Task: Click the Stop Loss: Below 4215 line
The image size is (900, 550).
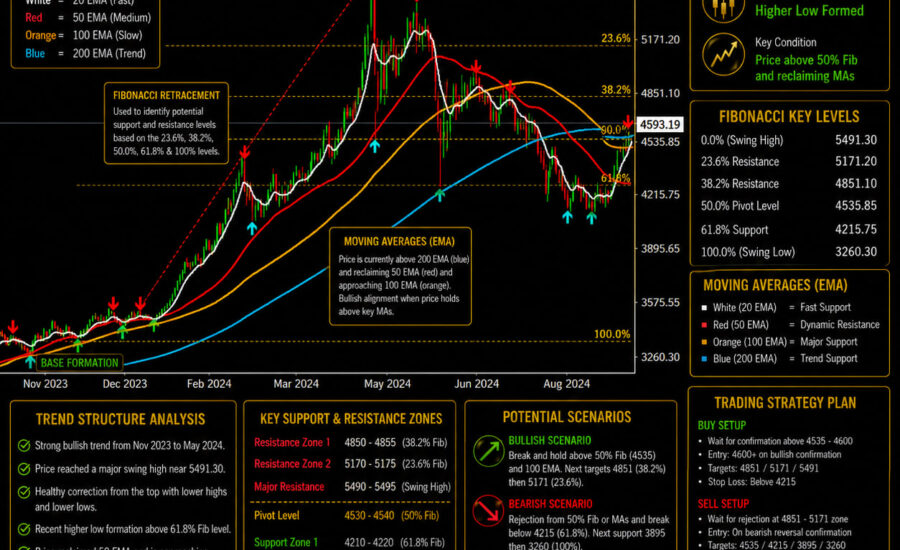Action: click(751, 482)
